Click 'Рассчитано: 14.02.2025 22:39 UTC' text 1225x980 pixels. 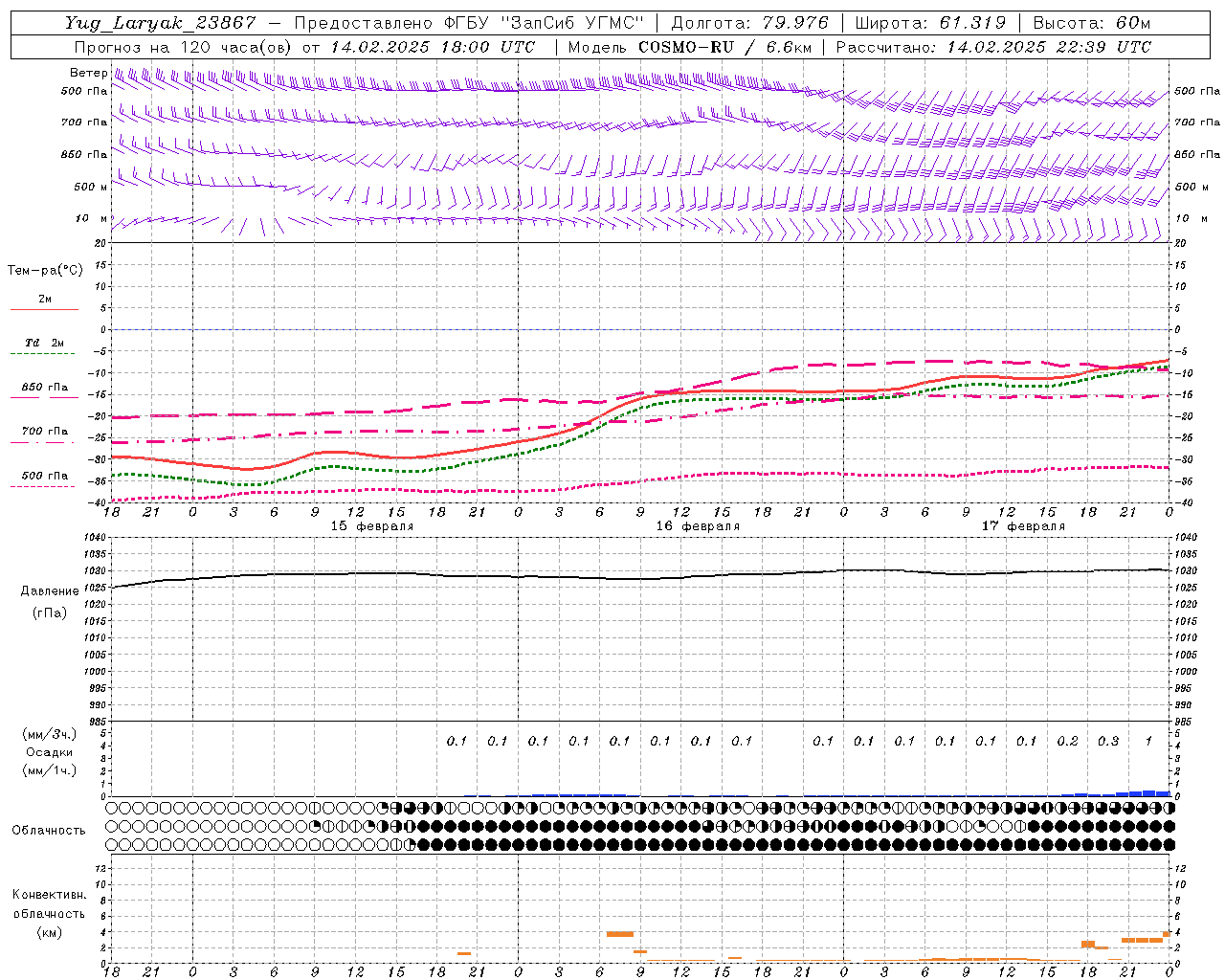pos(993,47)
